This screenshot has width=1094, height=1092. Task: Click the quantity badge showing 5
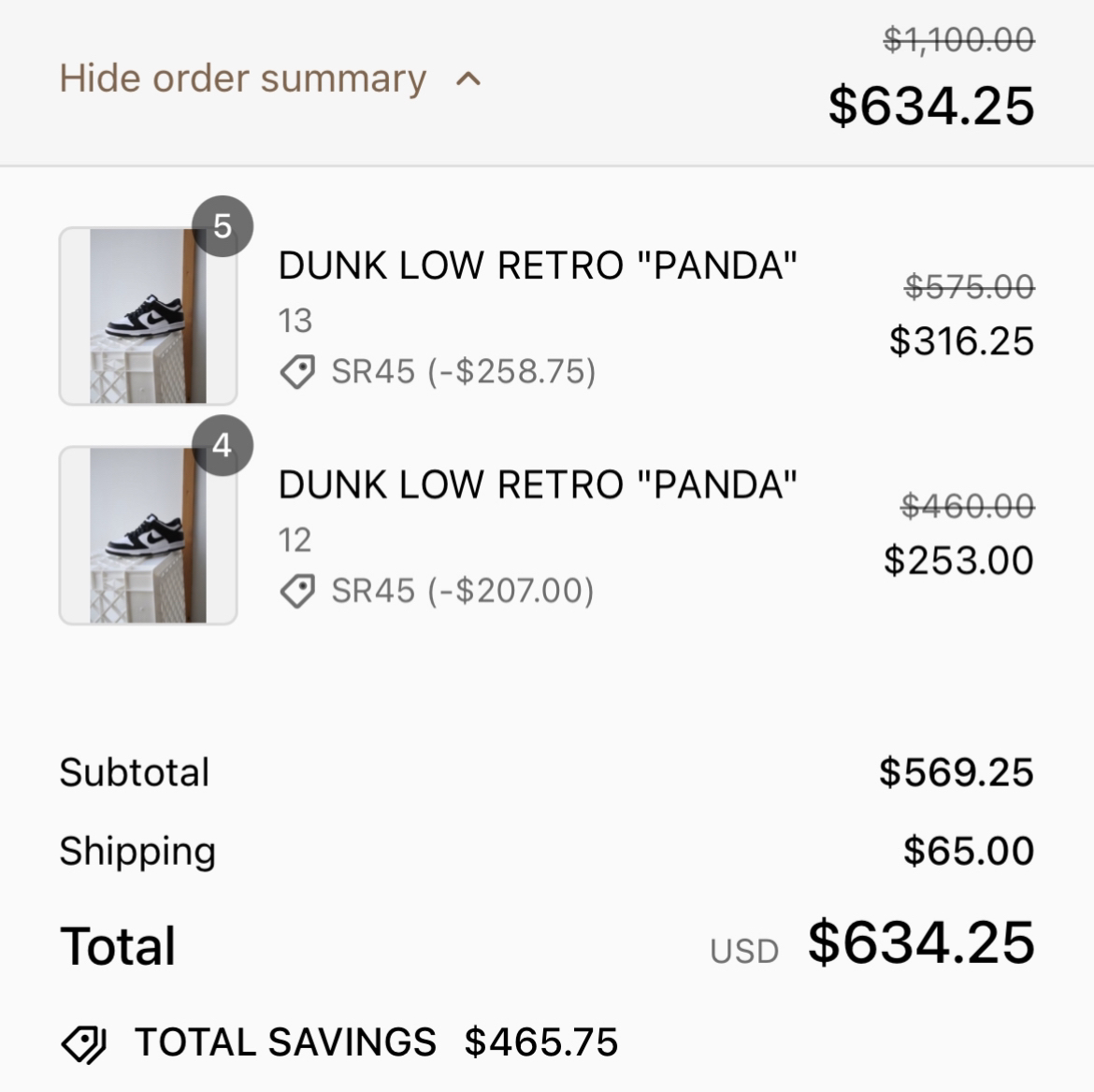[223, 226]
